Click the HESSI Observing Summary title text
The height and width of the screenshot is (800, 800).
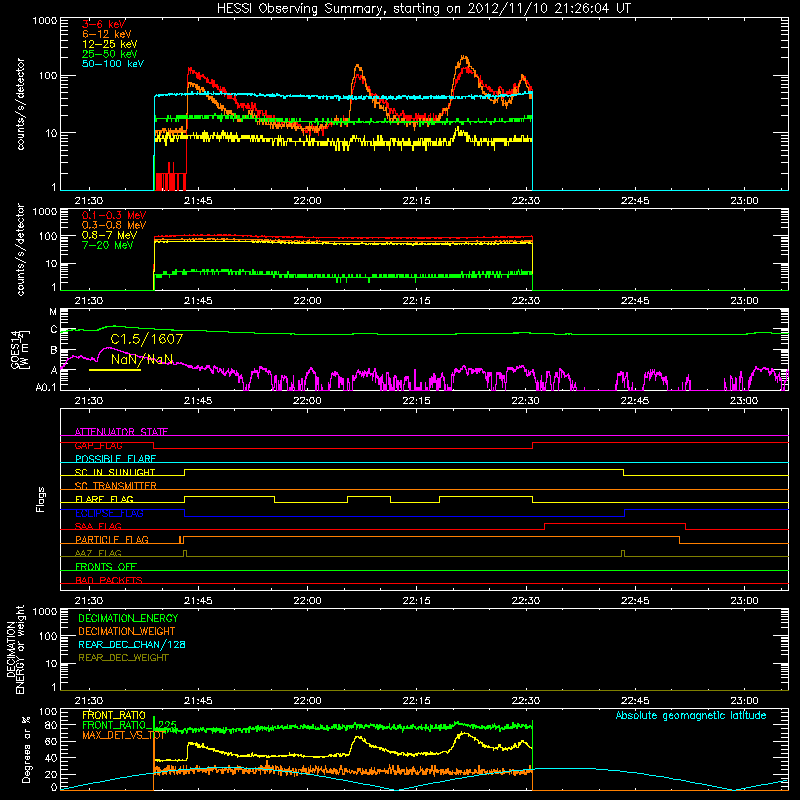pyautogui.click(x=424, y=8)
